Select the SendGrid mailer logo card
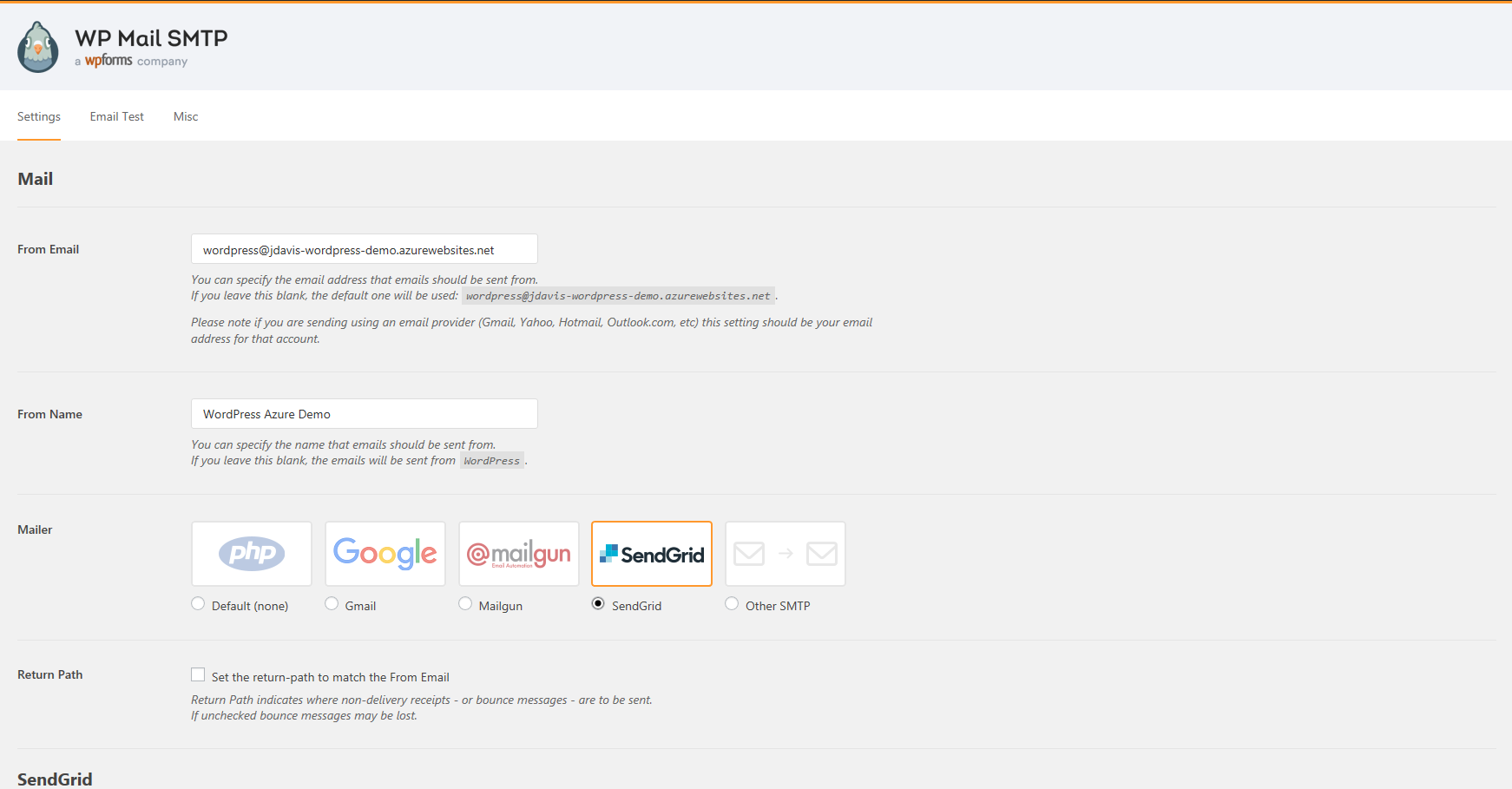The image size is (1512, 789). point(652,554)
